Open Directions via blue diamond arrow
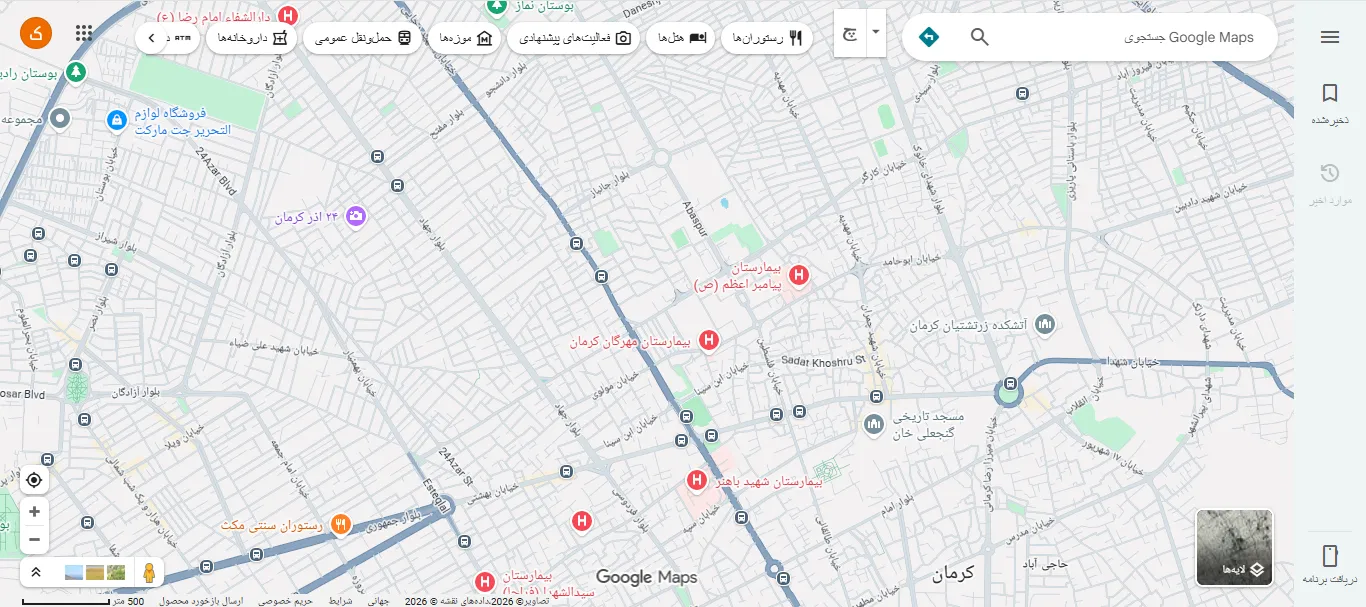The height and width of the screenshot is (607, 1366). tap(929, 37)
